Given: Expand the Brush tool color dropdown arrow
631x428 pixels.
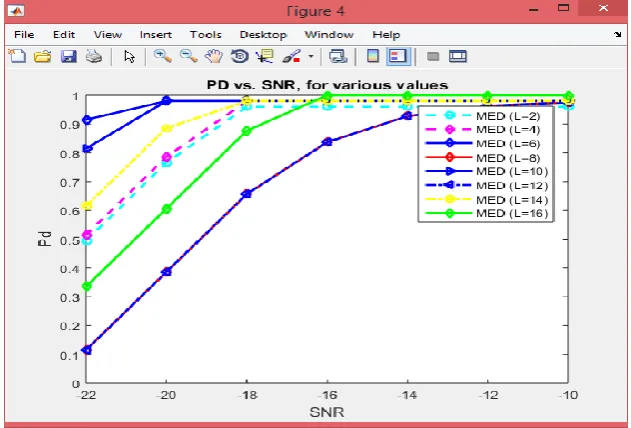Looking at the screenshot, I should (311, 56).
